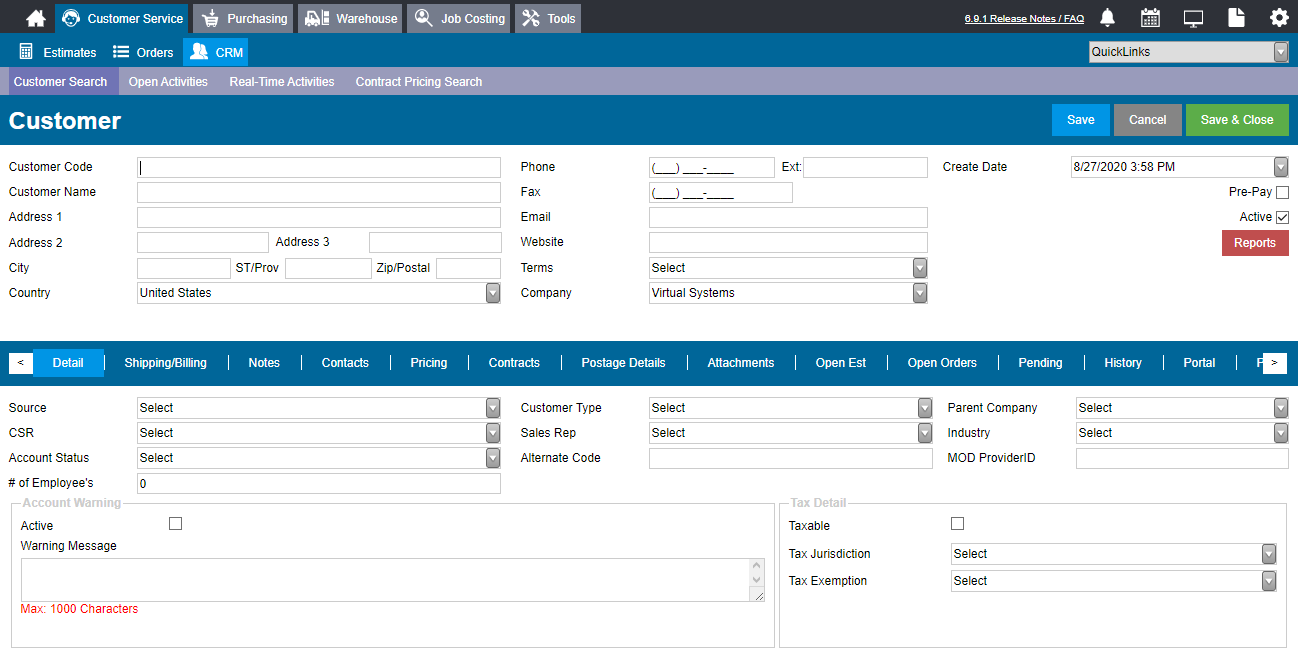Viewport: 1298px width, 658px height.
Task: Open the Terms dropdown
Action: tap(788, 268)
